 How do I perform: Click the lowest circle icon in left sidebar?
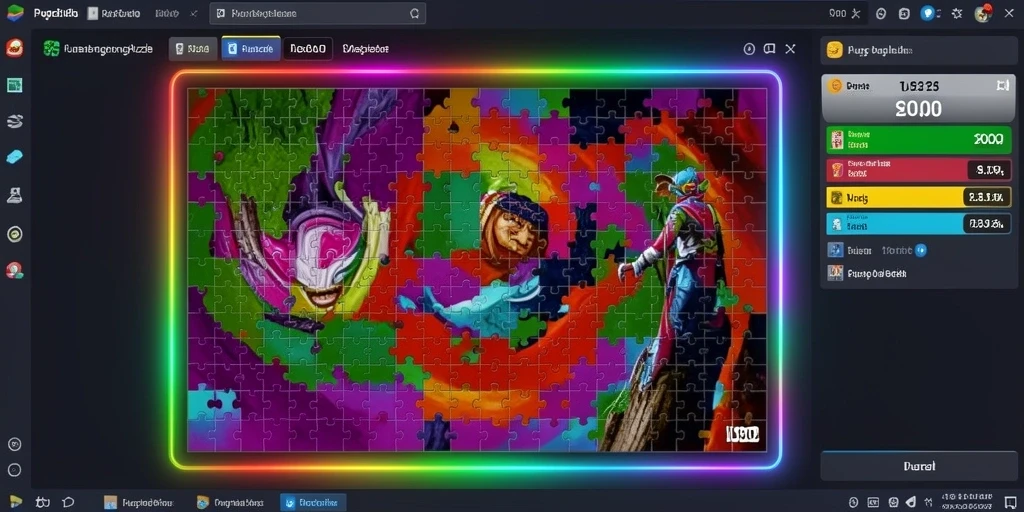(x=14, y=470)
